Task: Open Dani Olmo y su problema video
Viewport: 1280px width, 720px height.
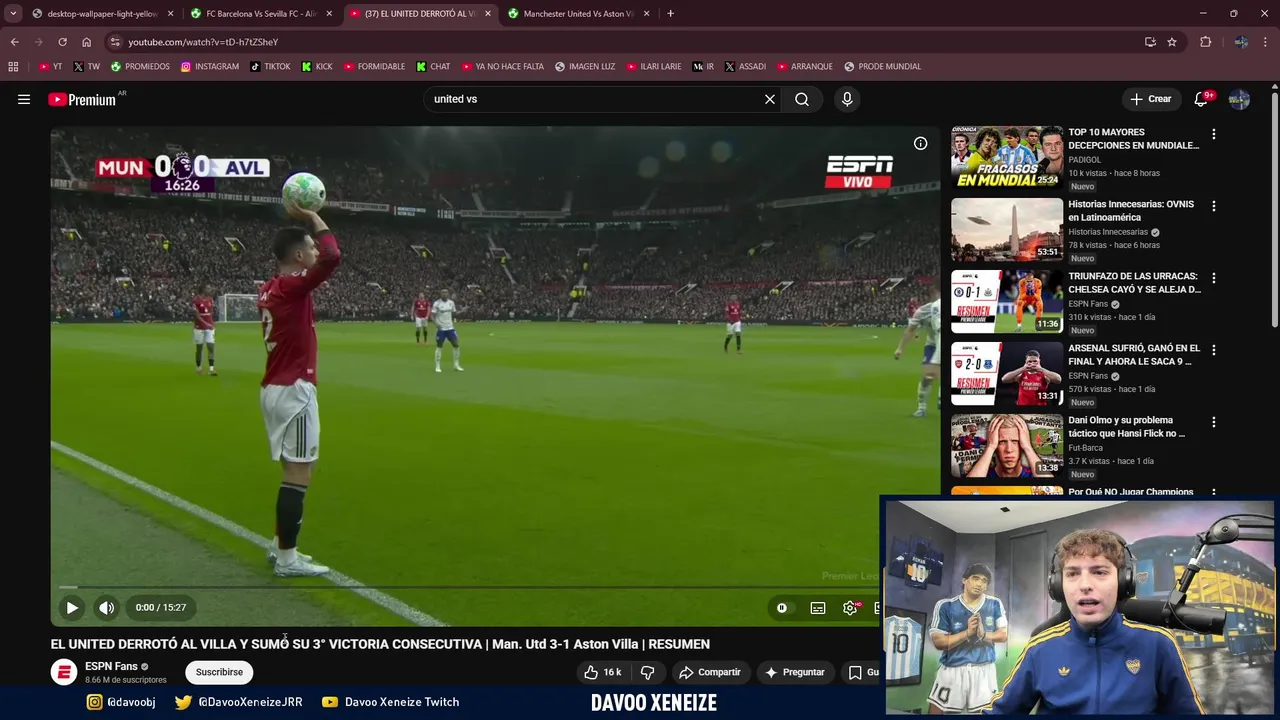Action: pos(1007,445)
